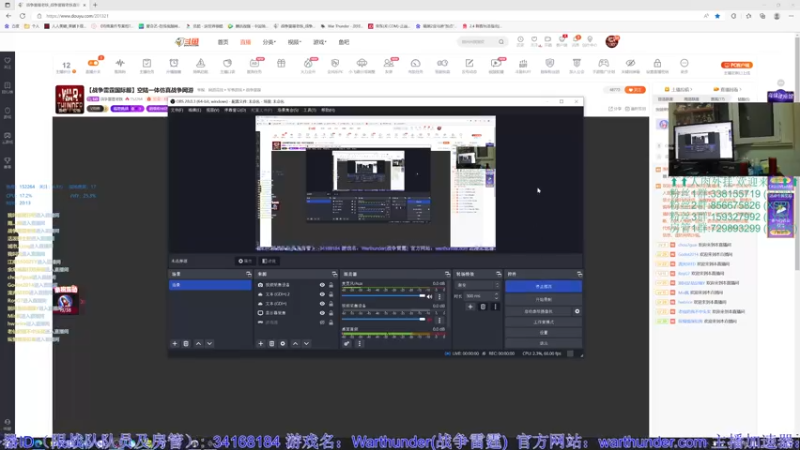Adjust the video capture device volume slider
The image size is (800, 450).
(x=384, y=319)
